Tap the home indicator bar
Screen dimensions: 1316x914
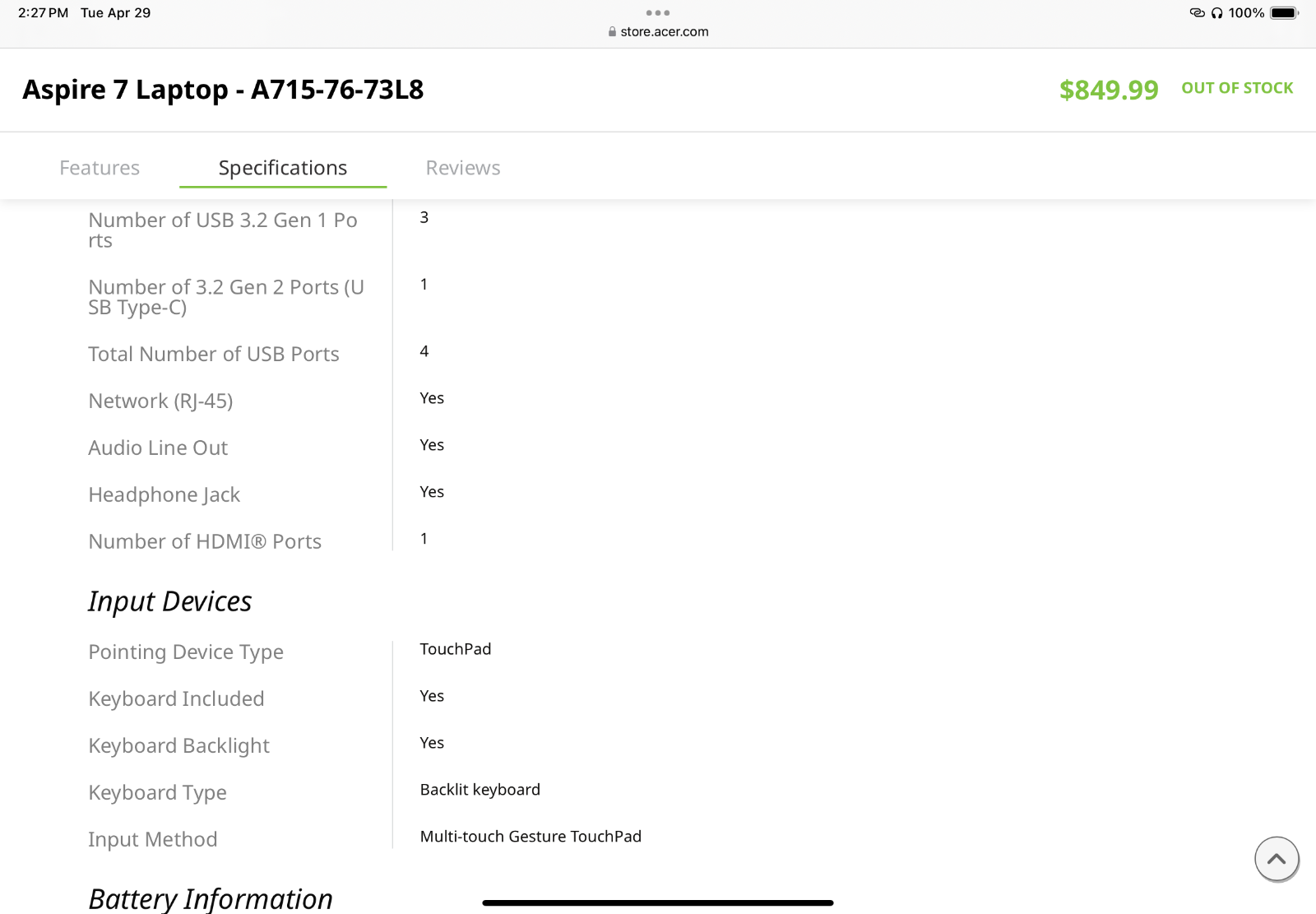pos(658,902)
